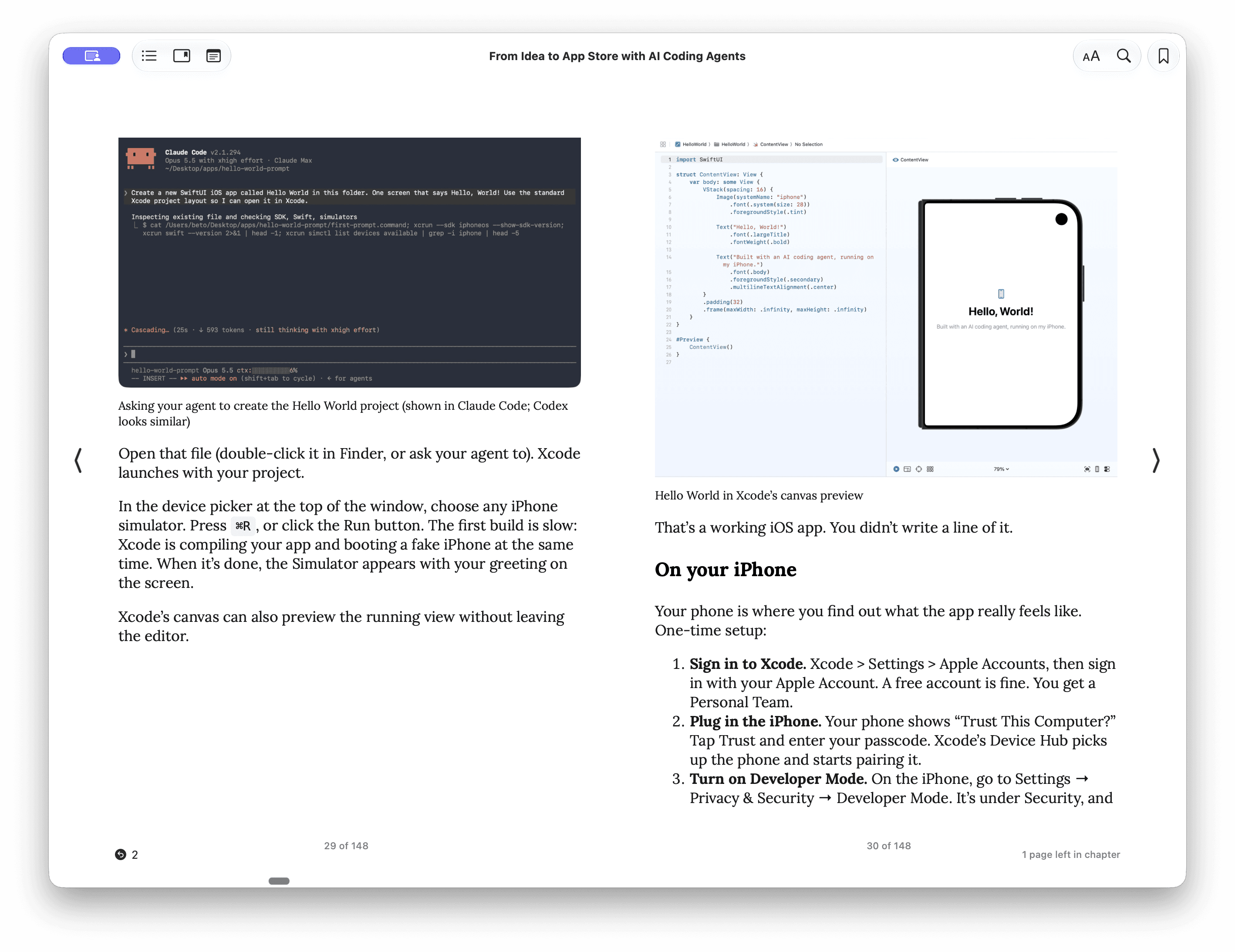
Task: Click the Claude Code terminal screenshot image
Action: [349, 263]
